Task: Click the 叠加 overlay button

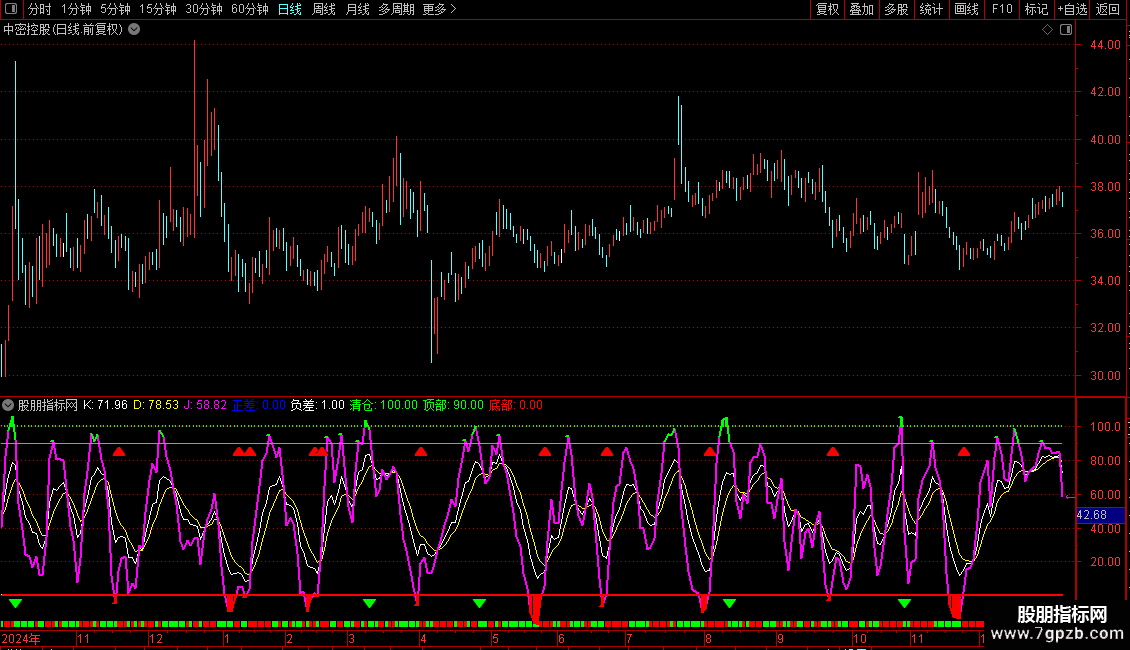Action: click(x=861, y=9)
